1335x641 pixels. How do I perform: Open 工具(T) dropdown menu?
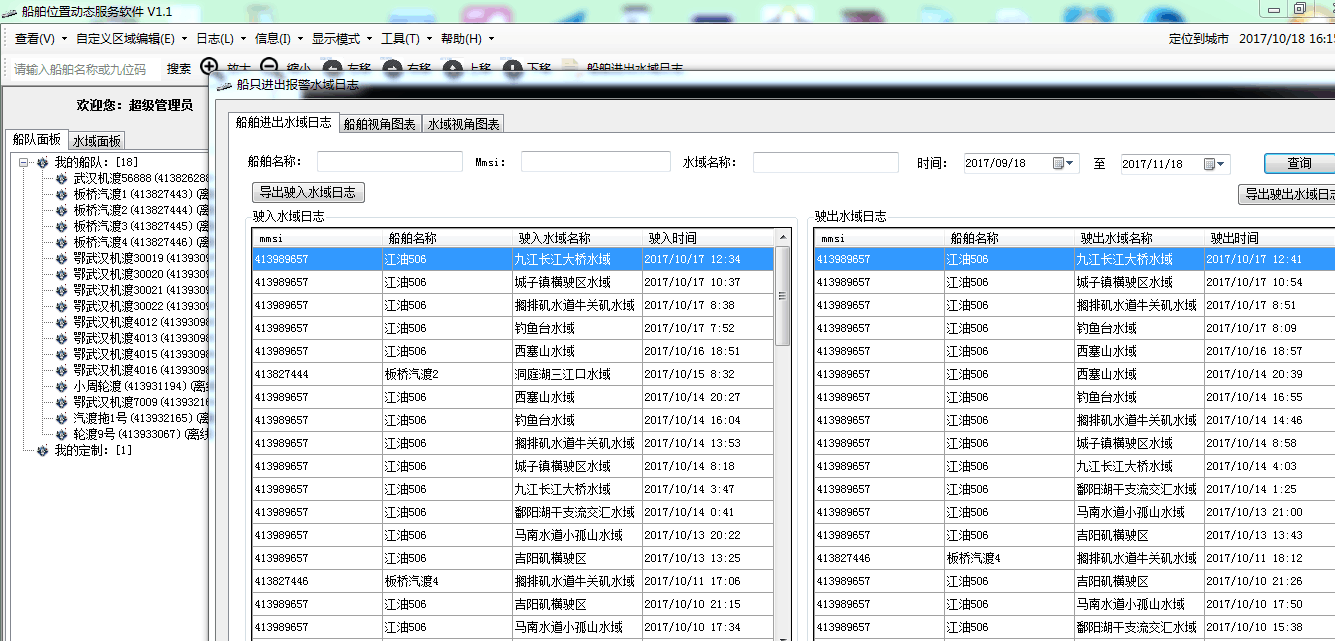click(x=405, y=39)
